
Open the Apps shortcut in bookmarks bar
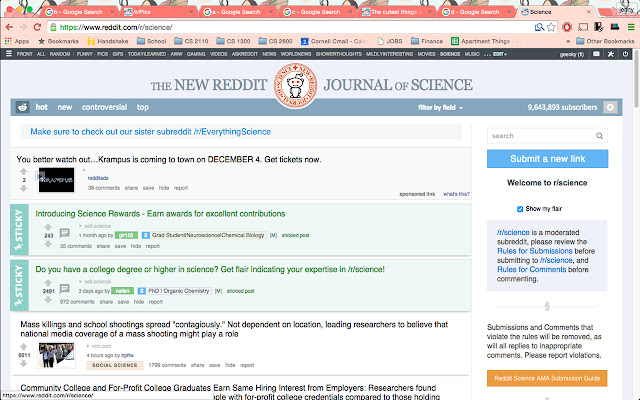(x=17, y=41)
